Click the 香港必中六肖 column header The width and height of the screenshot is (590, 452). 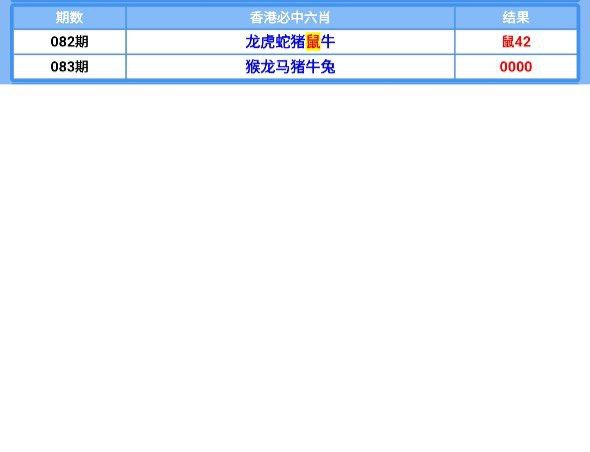coord(290,17)
